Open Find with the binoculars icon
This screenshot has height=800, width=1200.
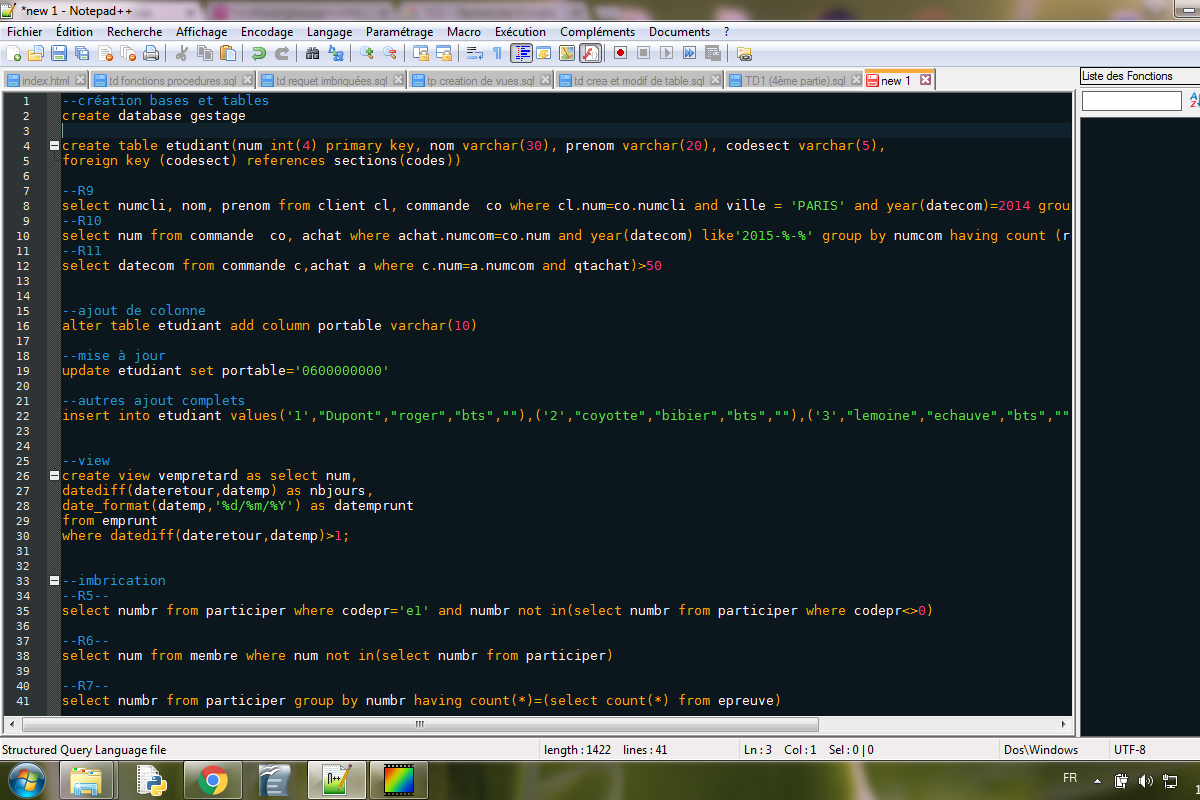click(x=313, y=53)
